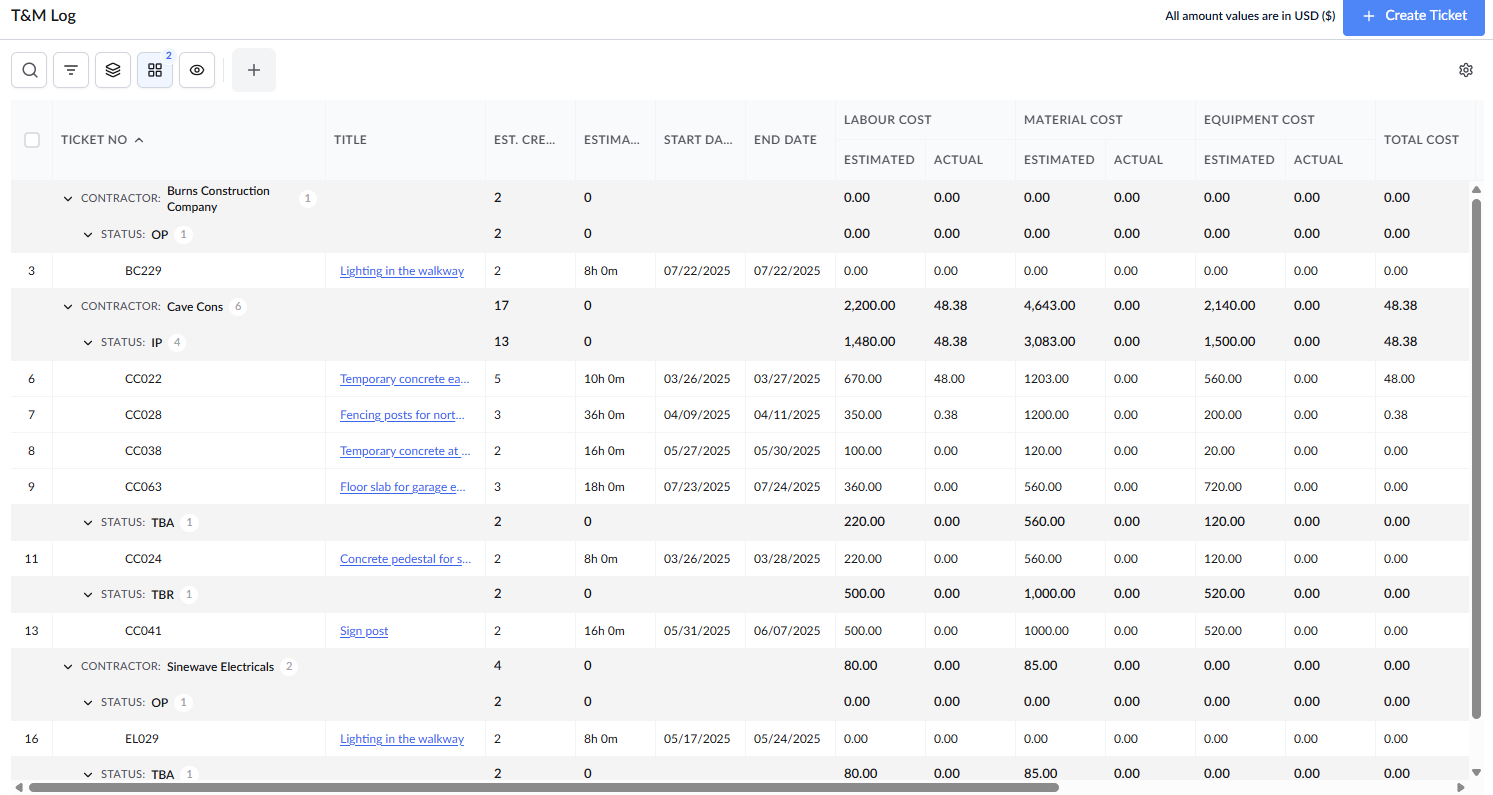This screenshot has height=795, width=1493.
Task: Open the Sign post ticket link
Action: [364, 631]
